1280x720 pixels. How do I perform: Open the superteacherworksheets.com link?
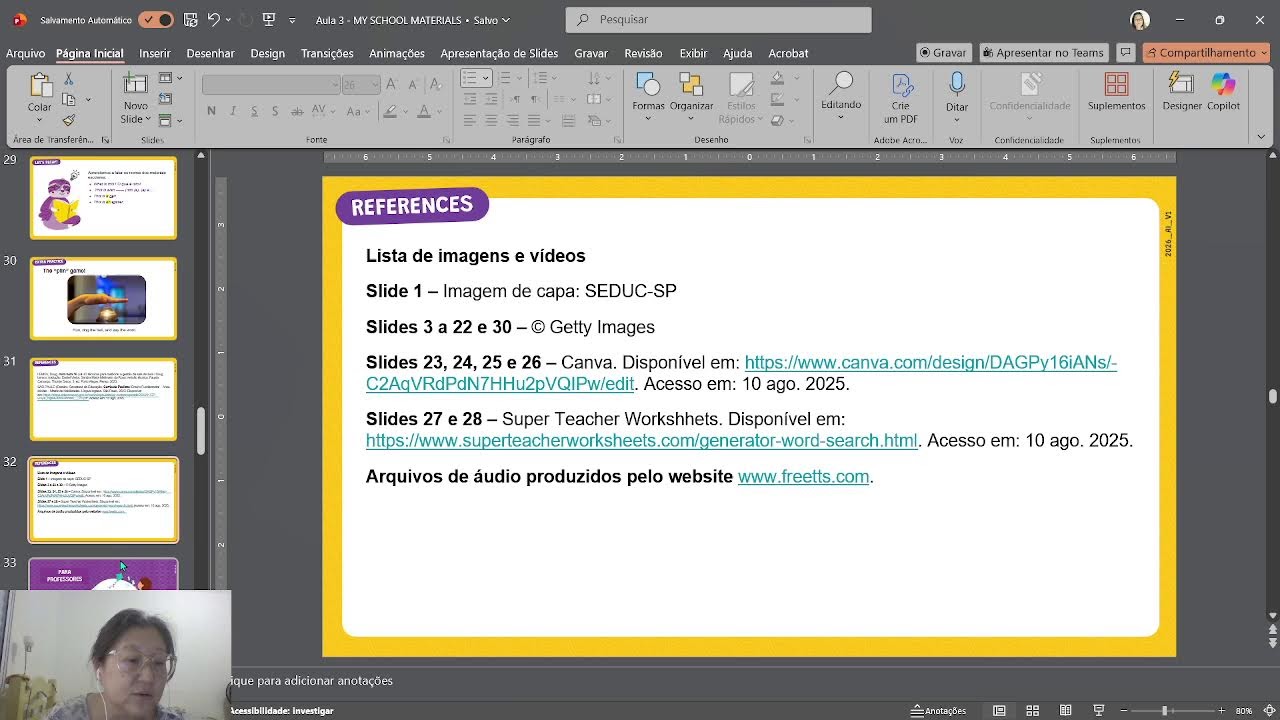[x=642, y=440]
